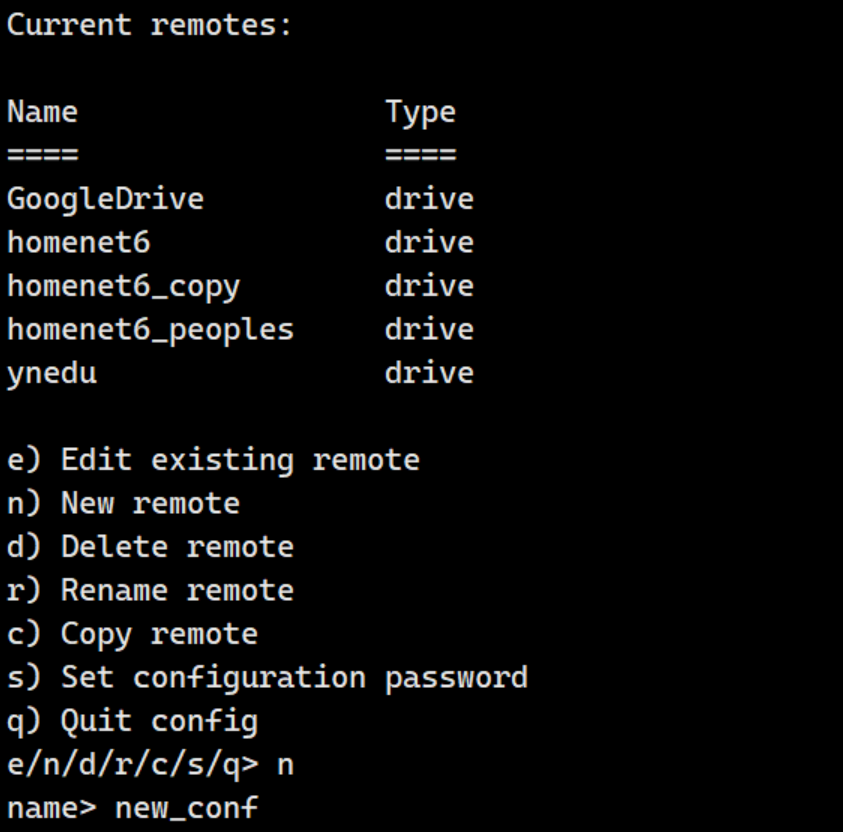Click the Type column header
This screenshot has width=843, height=832.
point(420,112)
